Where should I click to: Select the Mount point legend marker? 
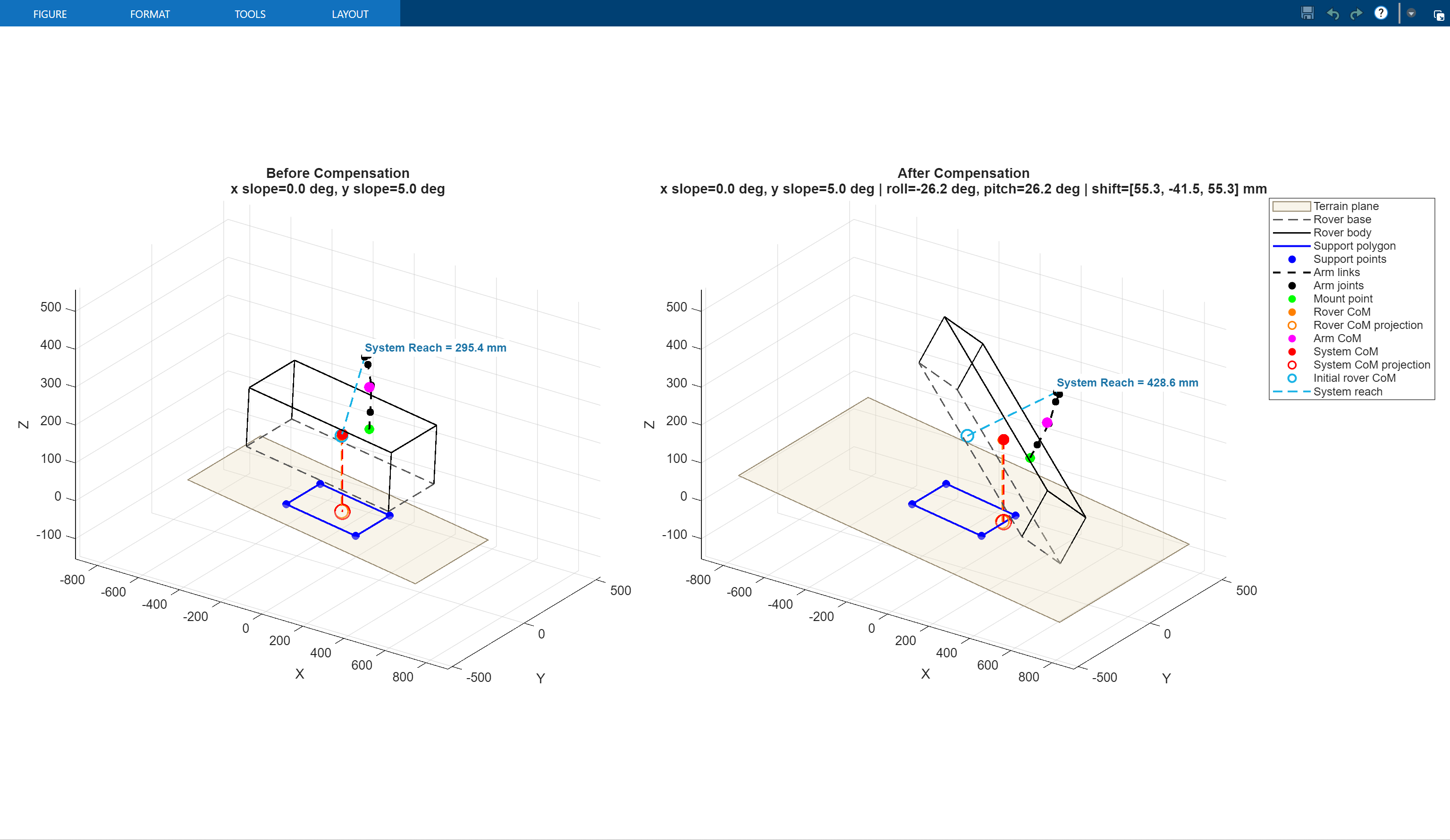point(1292,299)
